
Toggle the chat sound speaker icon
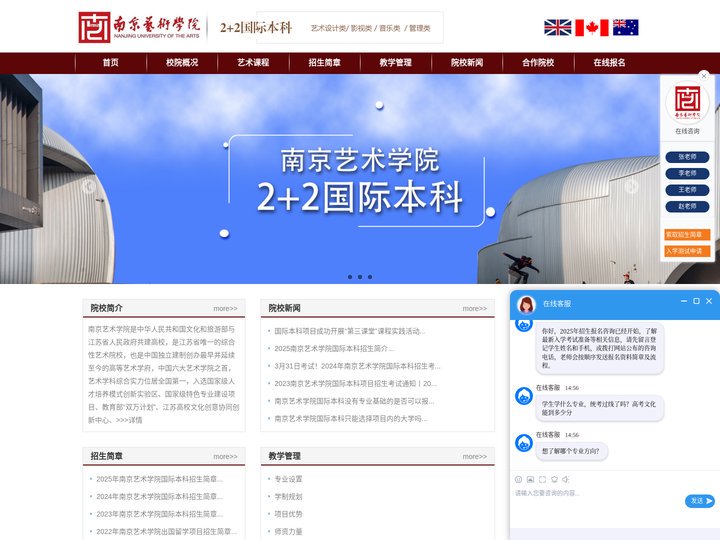[x=566, y=479]
